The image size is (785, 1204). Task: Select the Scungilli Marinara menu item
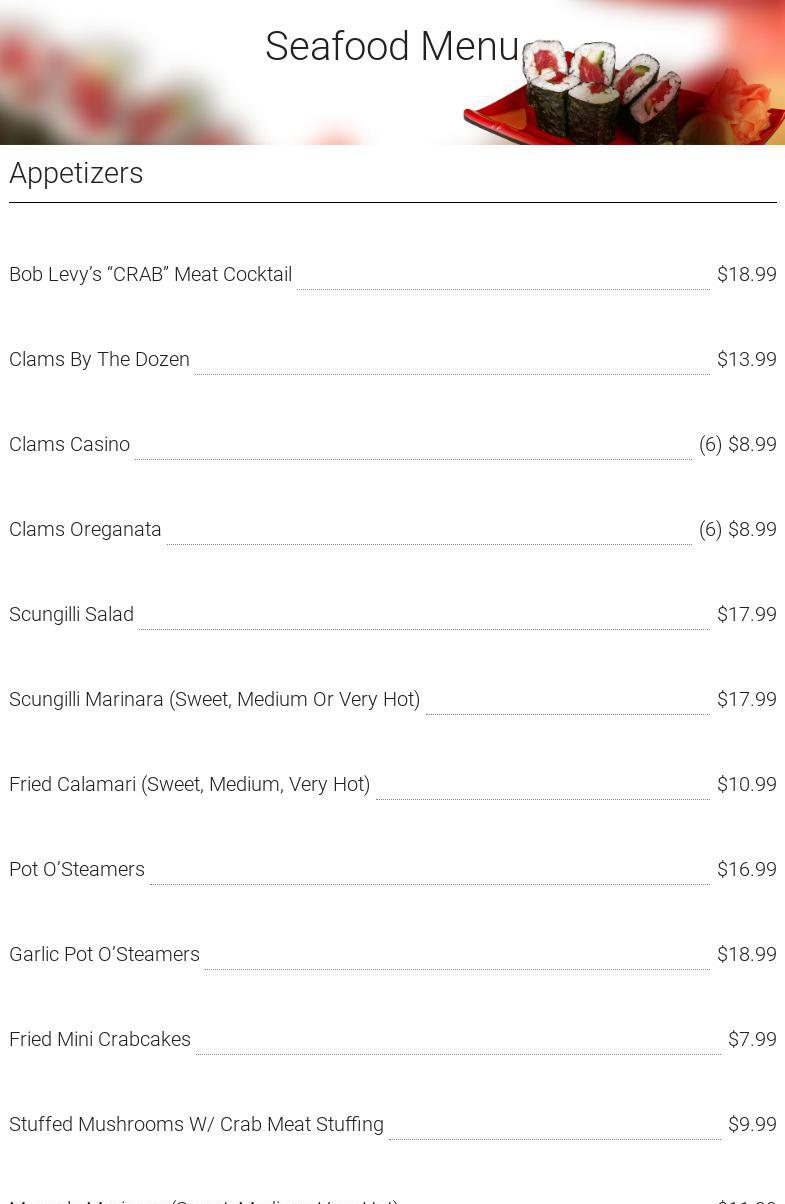pyautogui.click(x=214, y=699)
